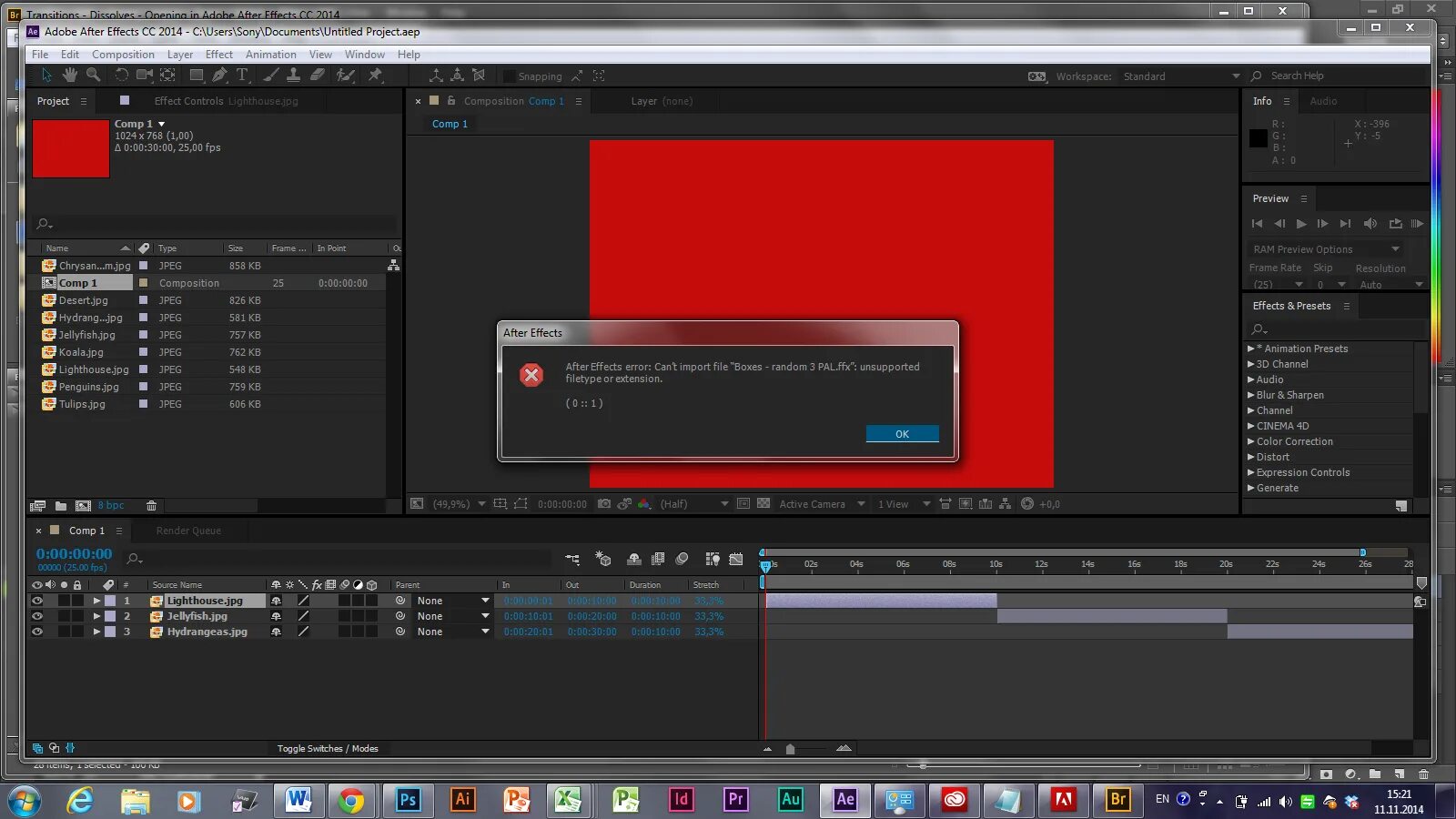Click the Search Help field
Image resolution: width=1456 pixels, height=819 pixels.
tap(1338, 76)
